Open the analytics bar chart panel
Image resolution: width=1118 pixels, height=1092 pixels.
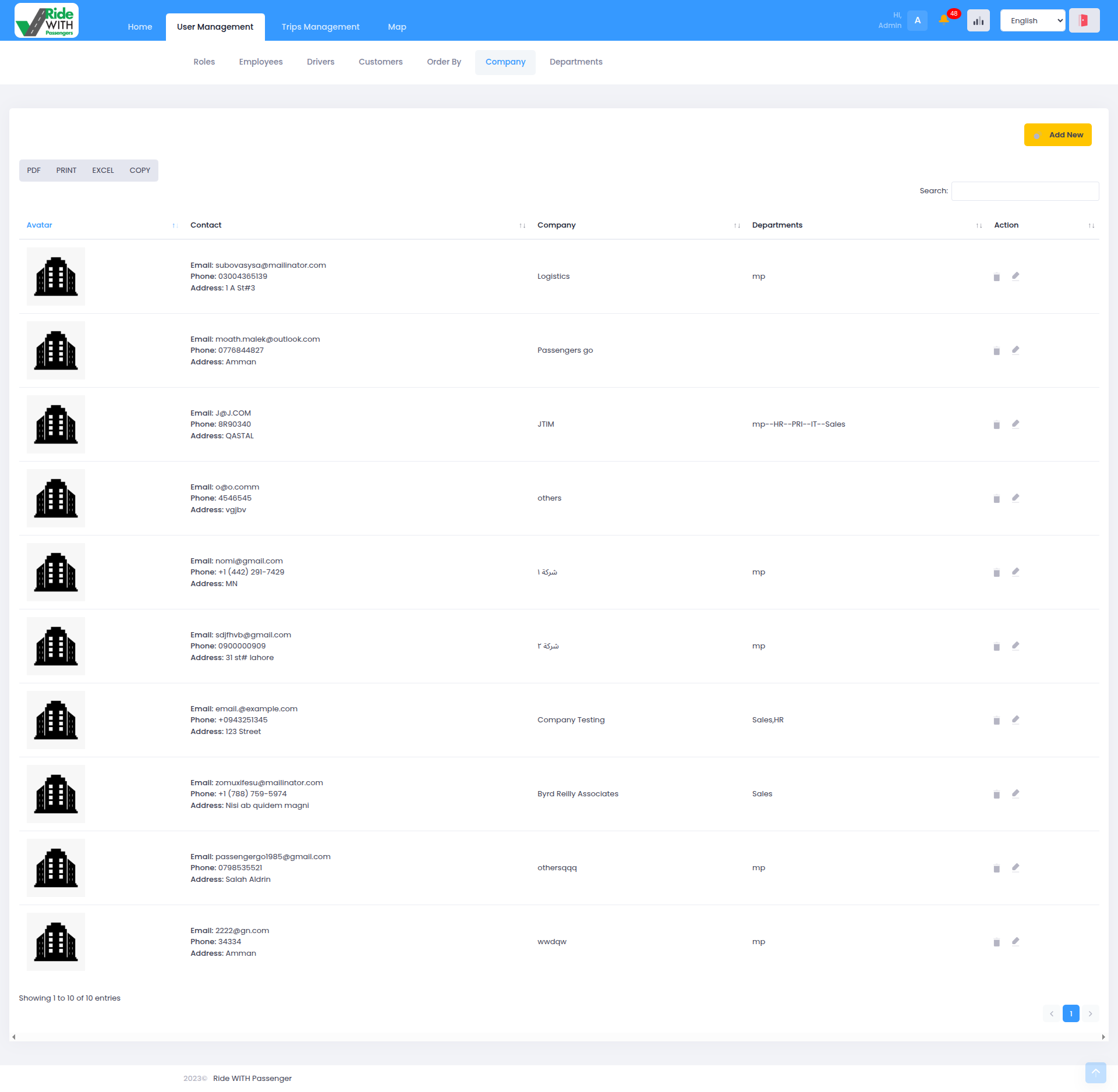click(978, 20)
